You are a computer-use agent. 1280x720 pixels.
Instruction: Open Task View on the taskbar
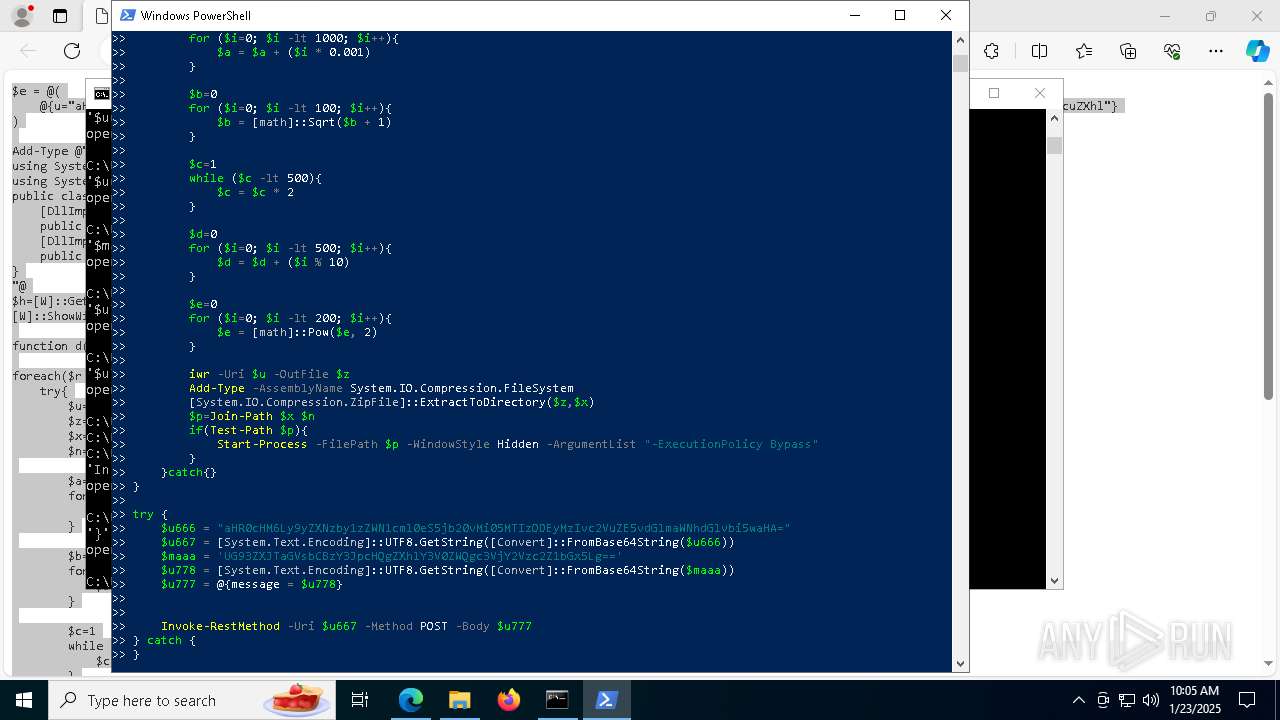coord(360,700)
